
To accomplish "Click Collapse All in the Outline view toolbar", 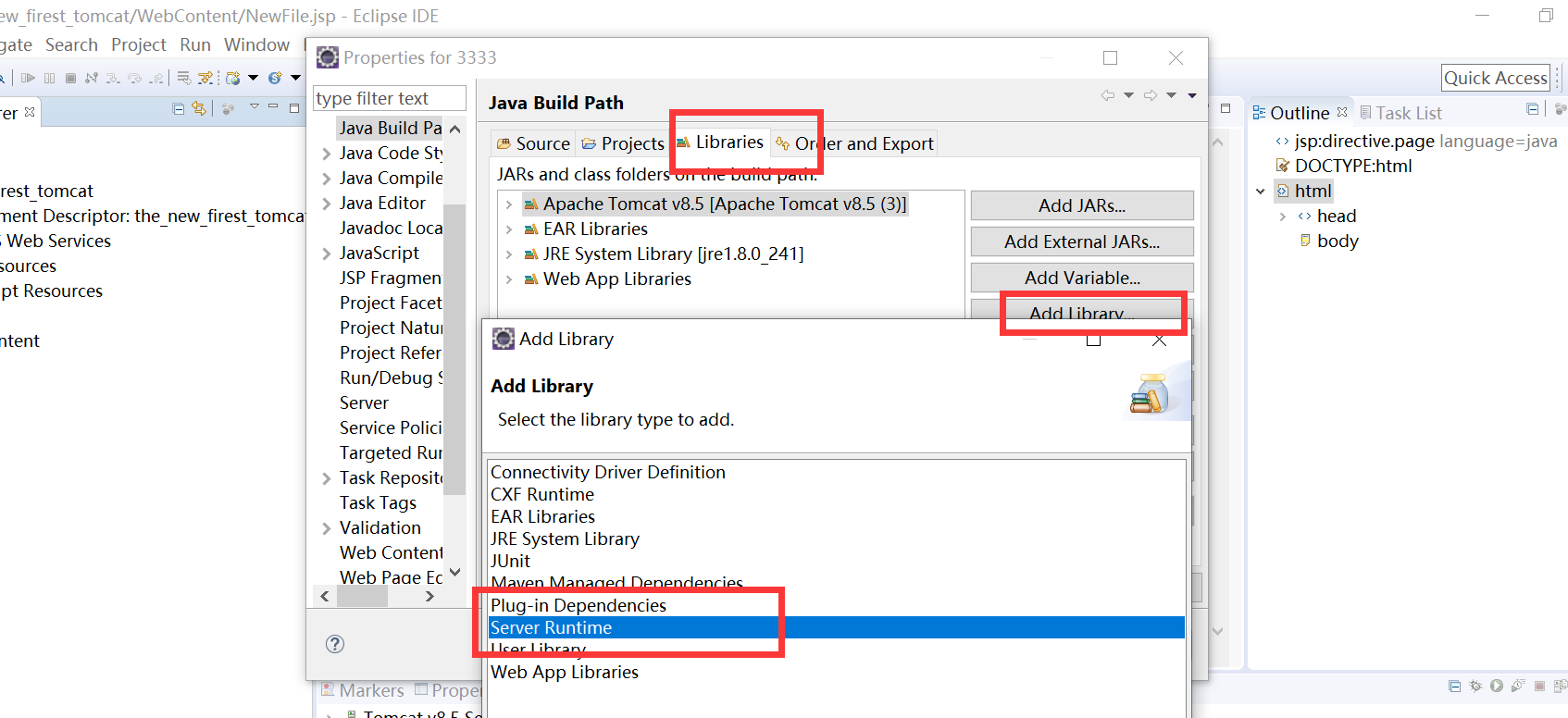I will click(1533, 109).
